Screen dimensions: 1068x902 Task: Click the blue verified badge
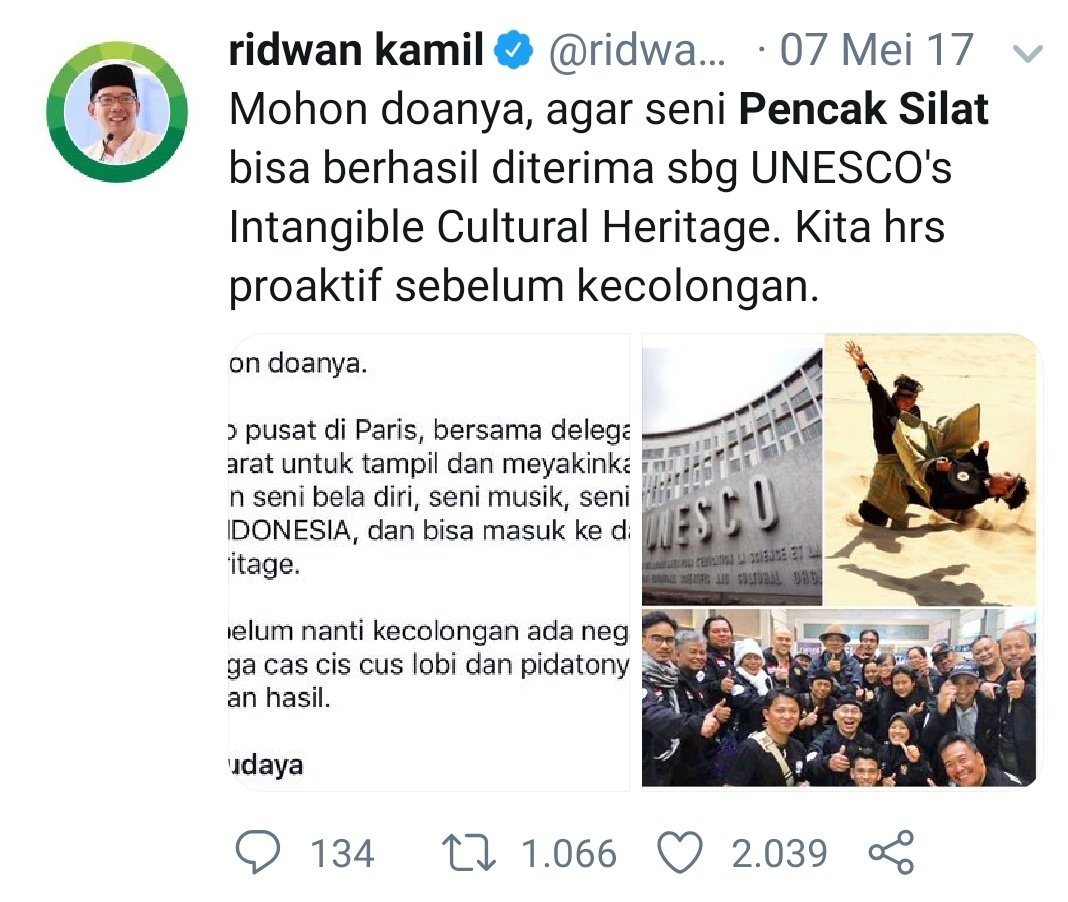pyautogui.click(x=513, y=50)
